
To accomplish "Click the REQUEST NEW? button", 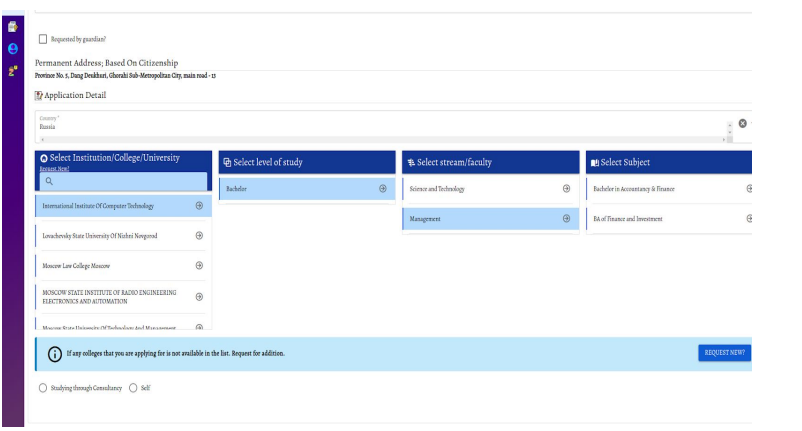I will click(724, 353).
